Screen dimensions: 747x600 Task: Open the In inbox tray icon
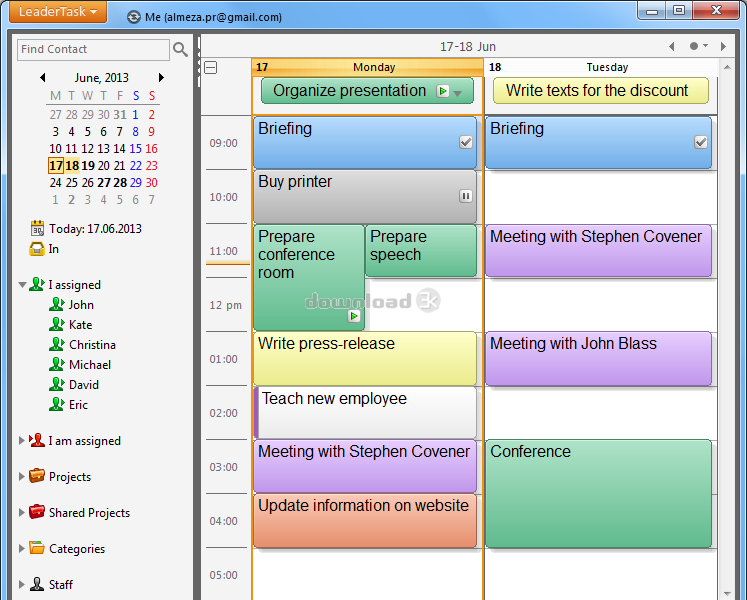coord(38,249)
